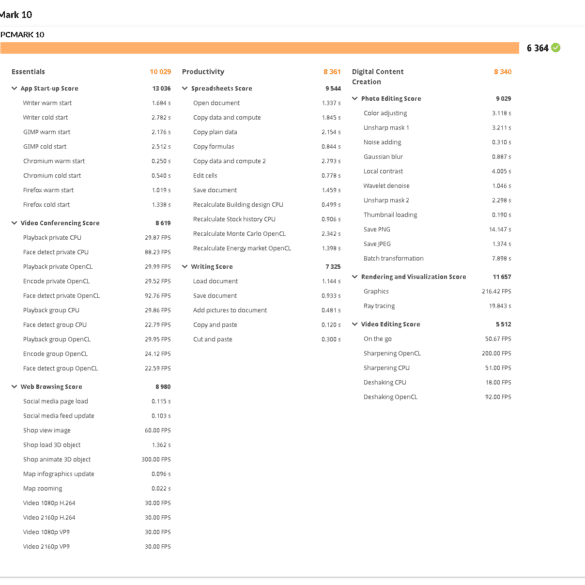
Task: Collapse the App Start-up Score section
Action: pyautogui.click(x=14, y=88)
